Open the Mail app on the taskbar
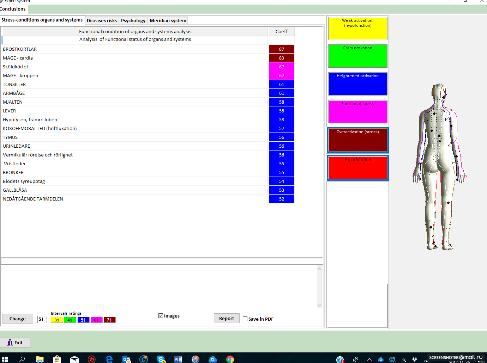487x363 pixels. [x=74, y=359]
